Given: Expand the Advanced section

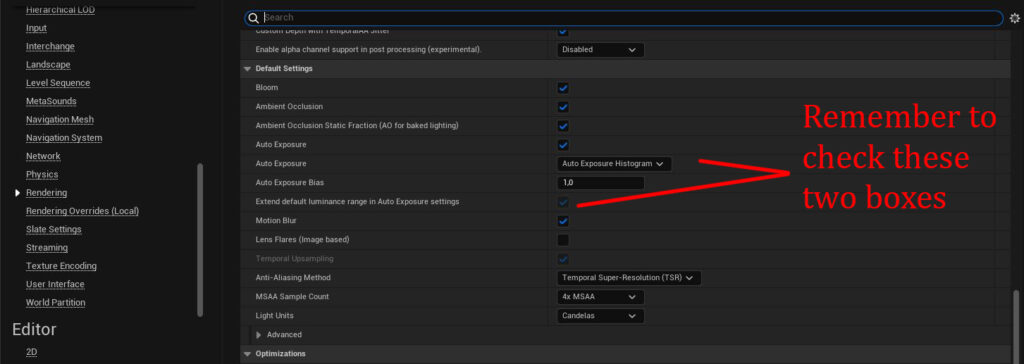Looking at the screenshot, I should (x=259, y=335).
